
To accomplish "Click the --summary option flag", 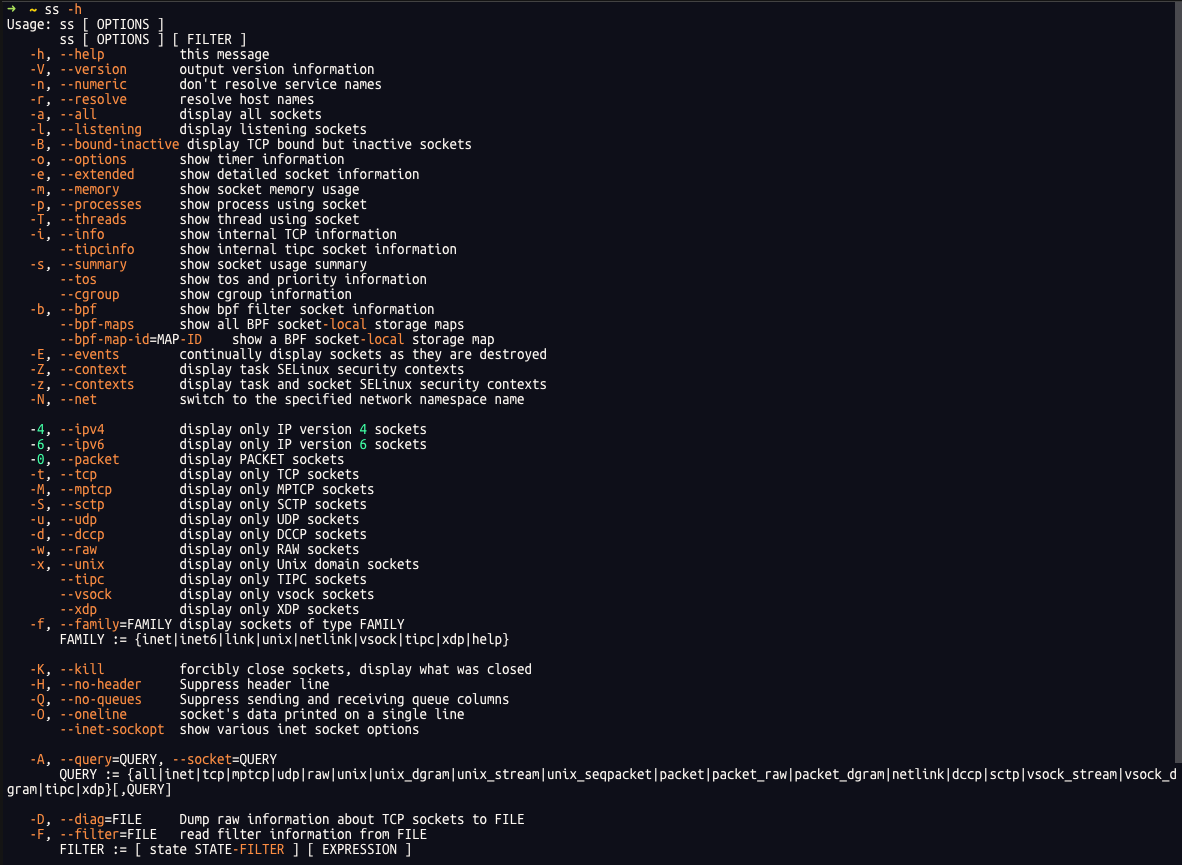I will point(93,264).
